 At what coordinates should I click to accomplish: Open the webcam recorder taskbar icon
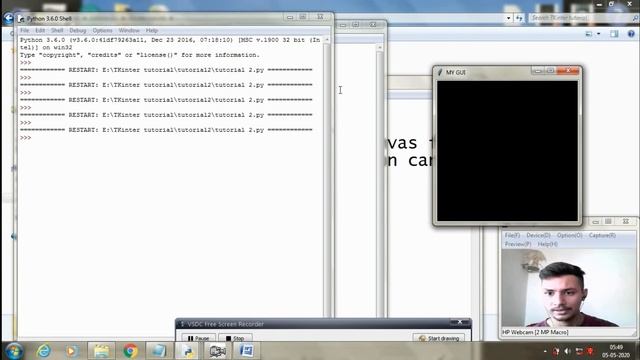click(217, 351)
